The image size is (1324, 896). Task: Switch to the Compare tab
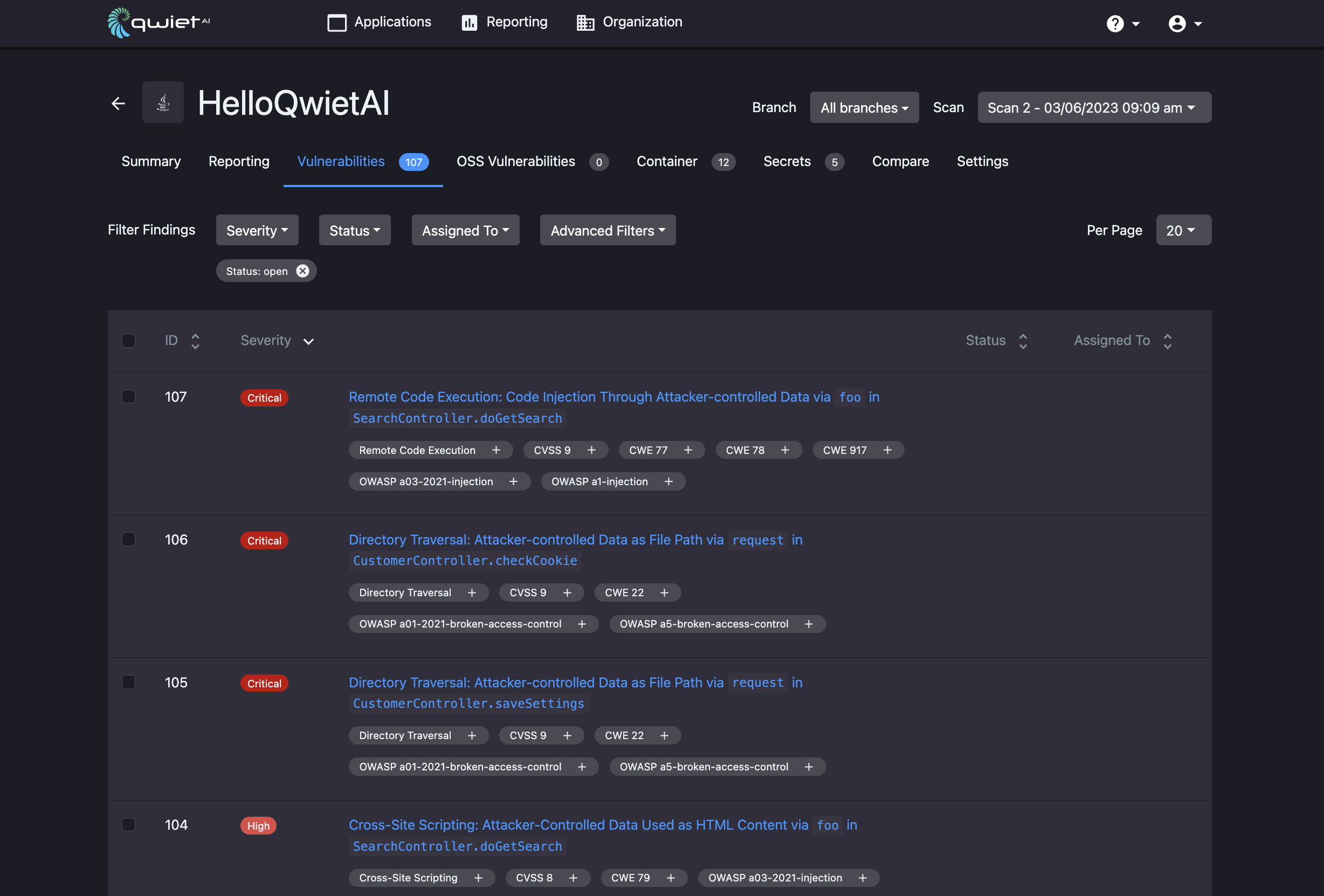901,161
